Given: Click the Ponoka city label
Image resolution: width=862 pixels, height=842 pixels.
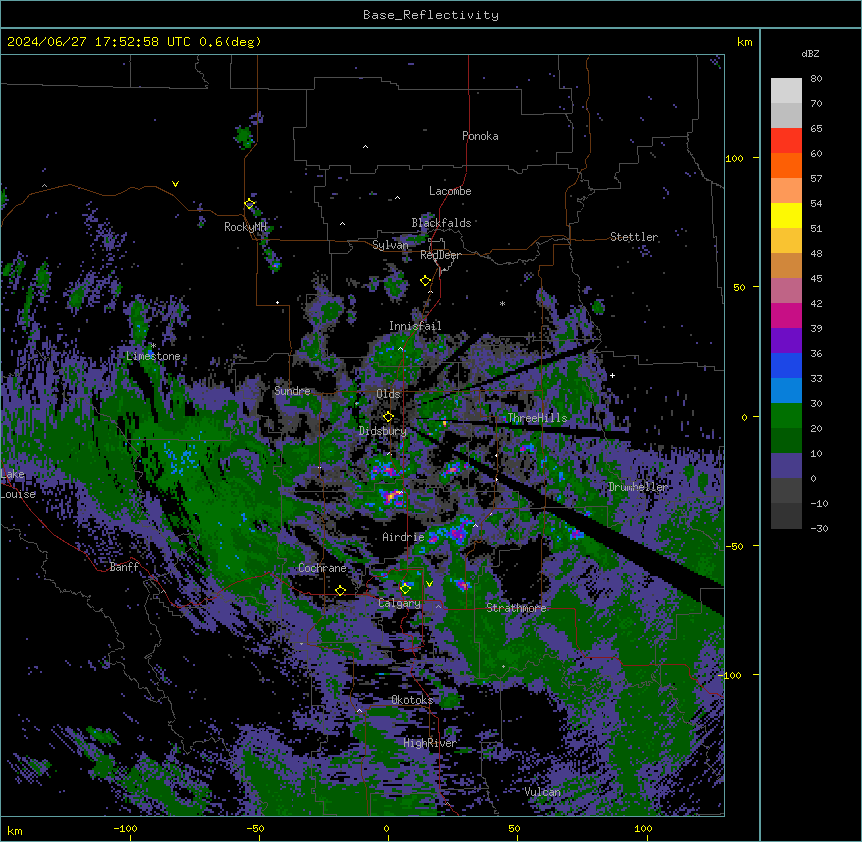Looking at the screenshot, I should (480, 136).
